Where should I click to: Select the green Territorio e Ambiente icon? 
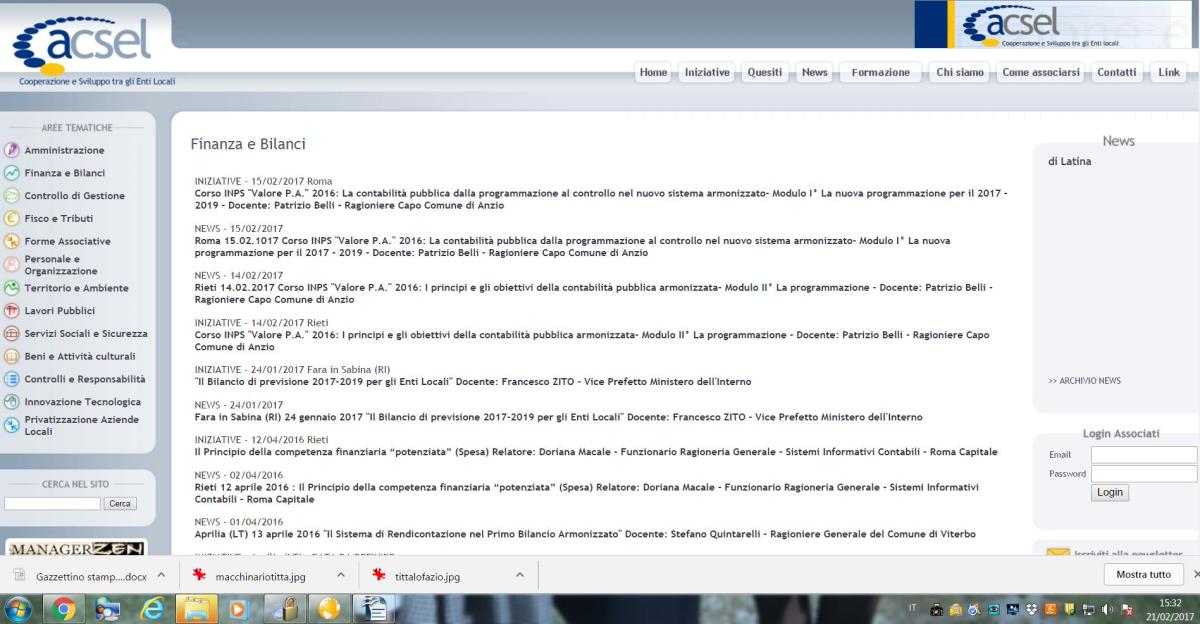pyautogui.click(x=12, y=288)
